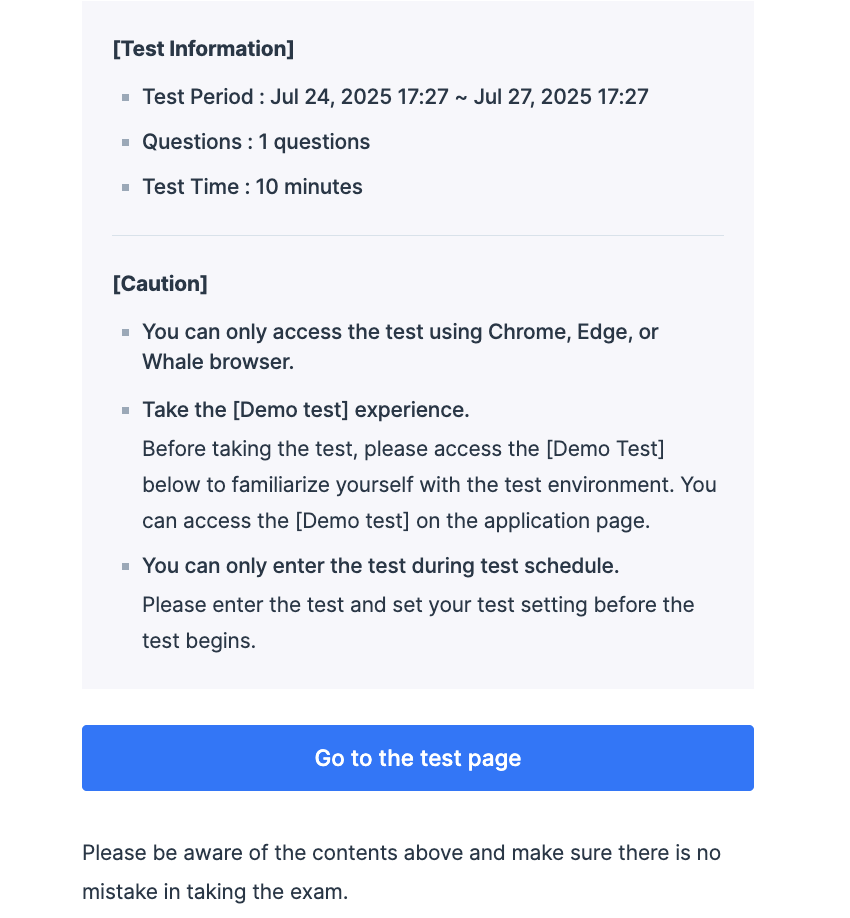The width and height of the screenshot is (850, 918).
Task: Click the bold test schedule caution line
Action: 380,566
